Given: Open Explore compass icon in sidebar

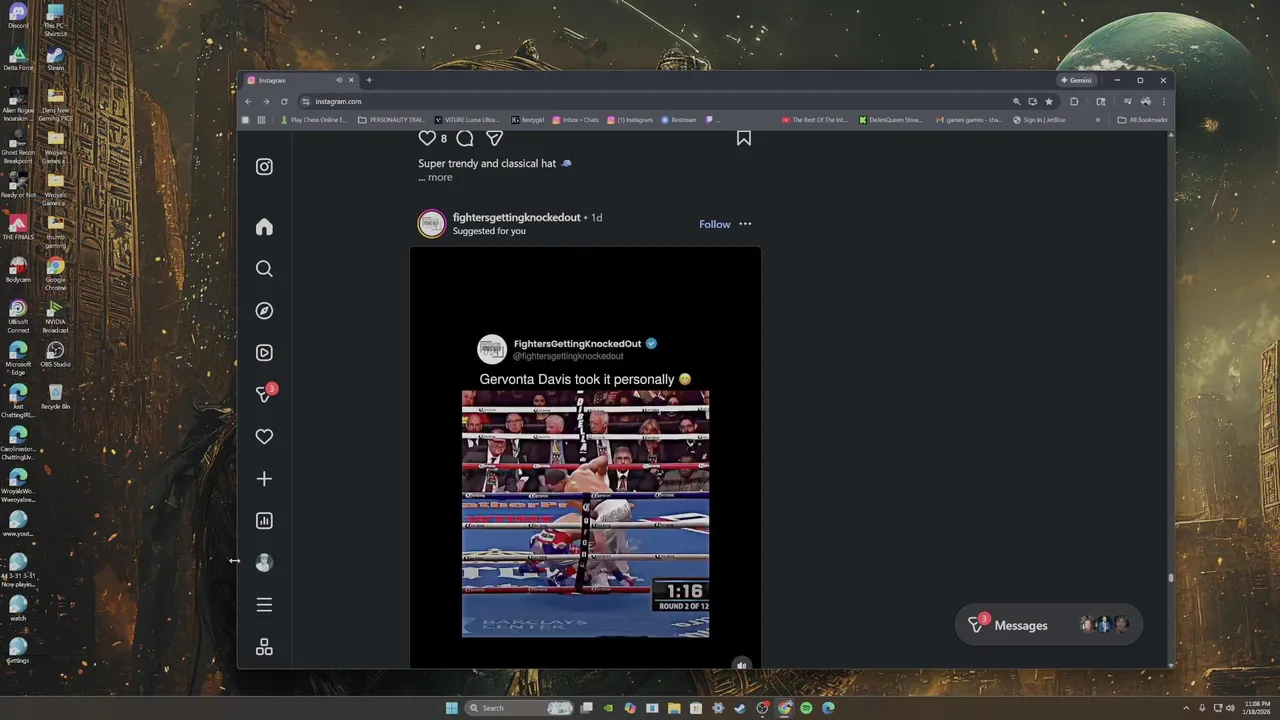Looking at the screenshot, I should click(264, 311).
